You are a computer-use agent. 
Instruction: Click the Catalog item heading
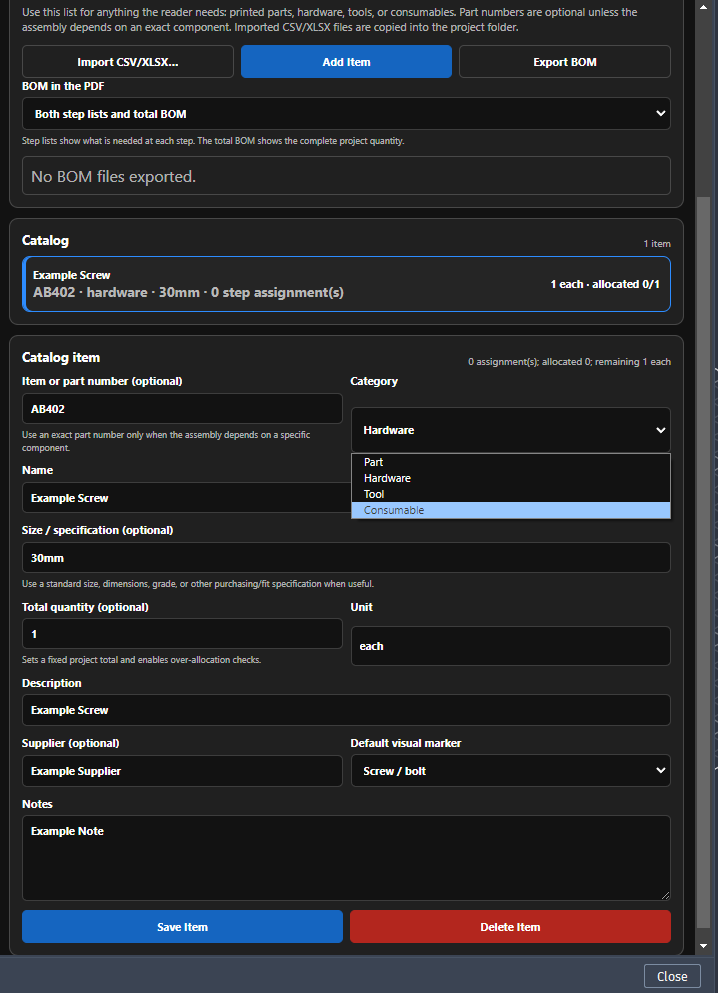point(61,357)
